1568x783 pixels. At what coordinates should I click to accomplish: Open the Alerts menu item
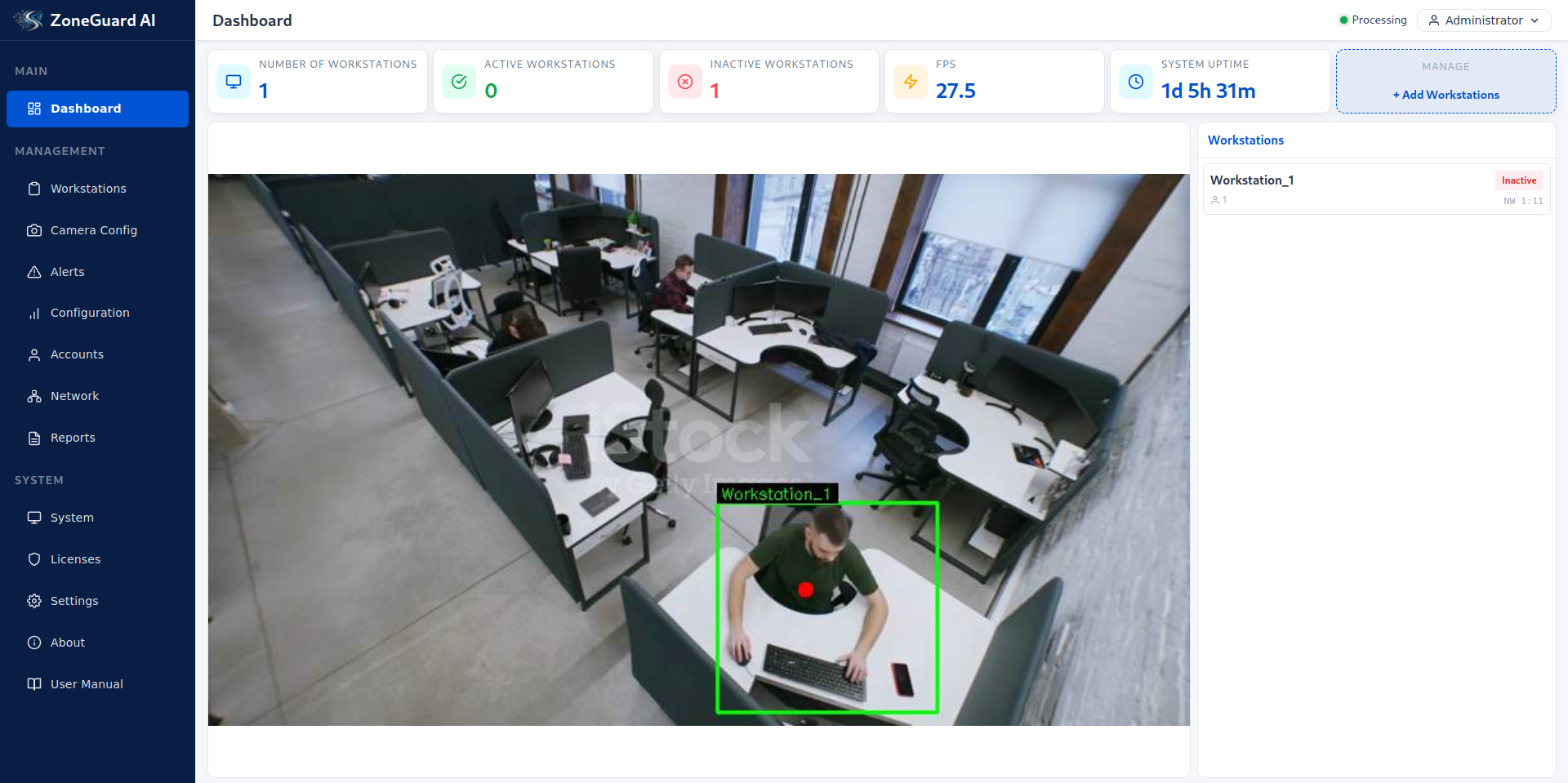pos(97,272)
